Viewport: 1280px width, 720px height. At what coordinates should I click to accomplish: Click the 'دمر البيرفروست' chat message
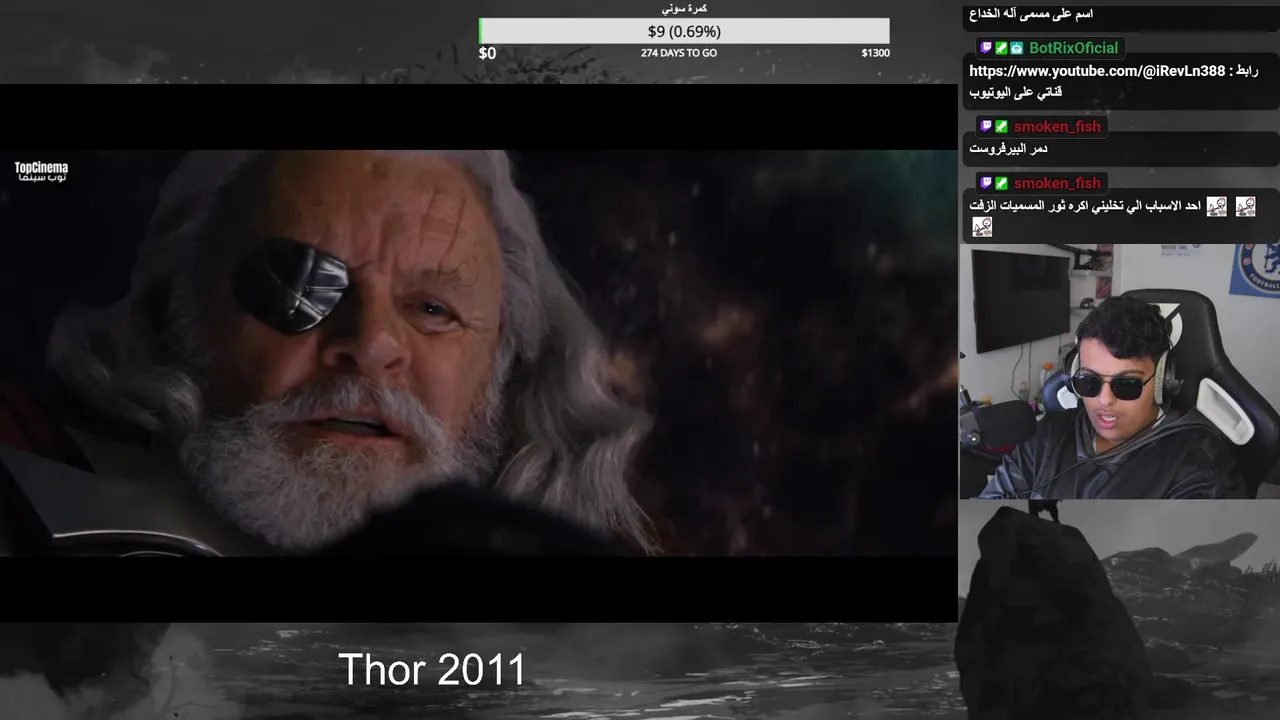1008,149
